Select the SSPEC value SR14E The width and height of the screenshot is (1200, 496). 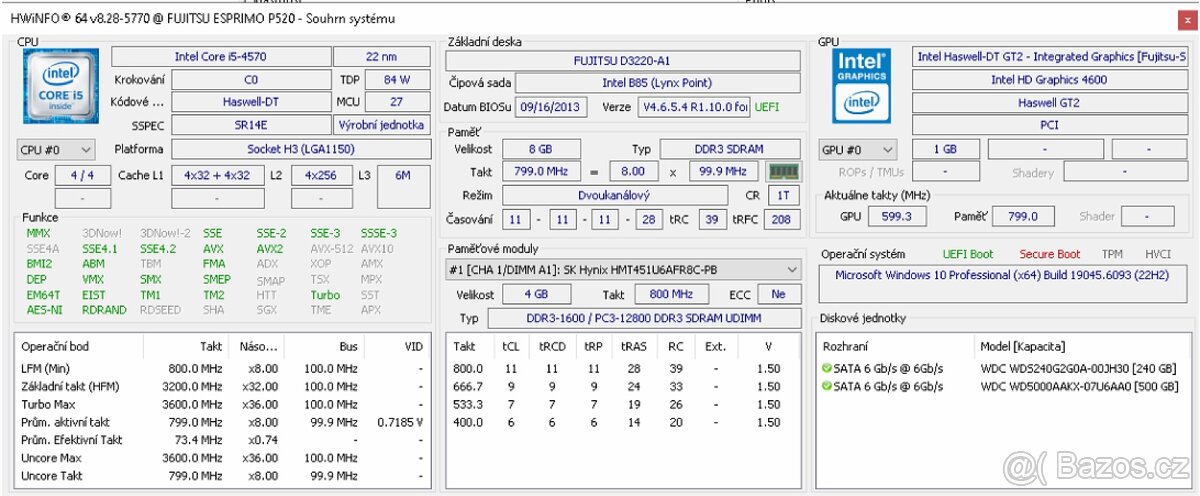tap(250, 125)
